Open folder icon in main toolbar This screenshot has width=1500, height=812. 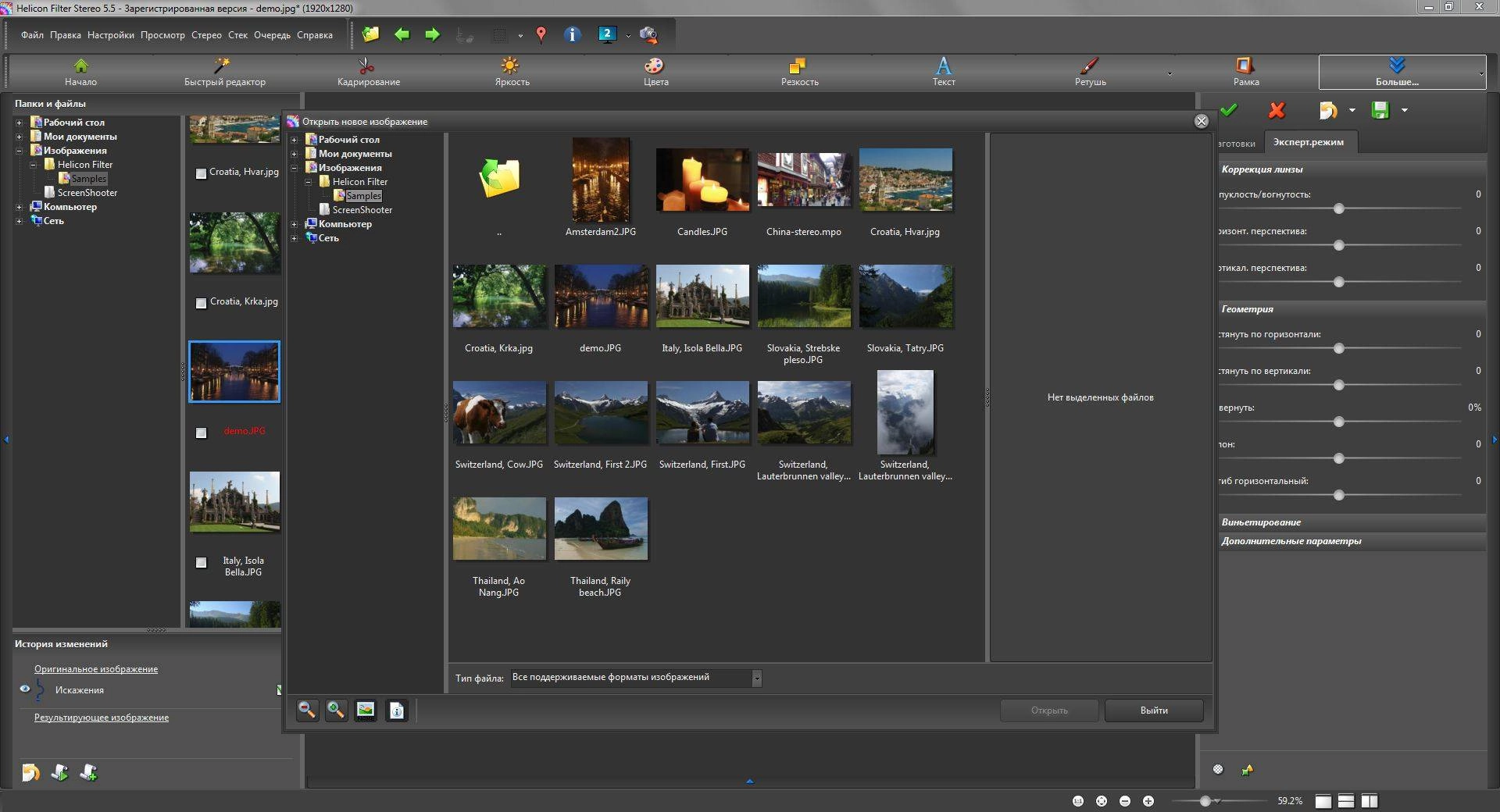point(370,34)
